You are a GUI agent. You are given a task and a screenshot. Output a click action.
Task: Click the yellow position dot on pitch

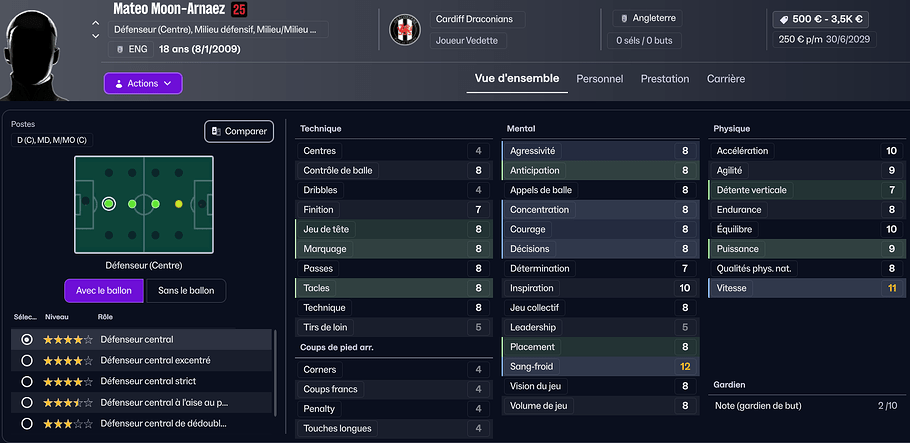(x=179, y=204)
